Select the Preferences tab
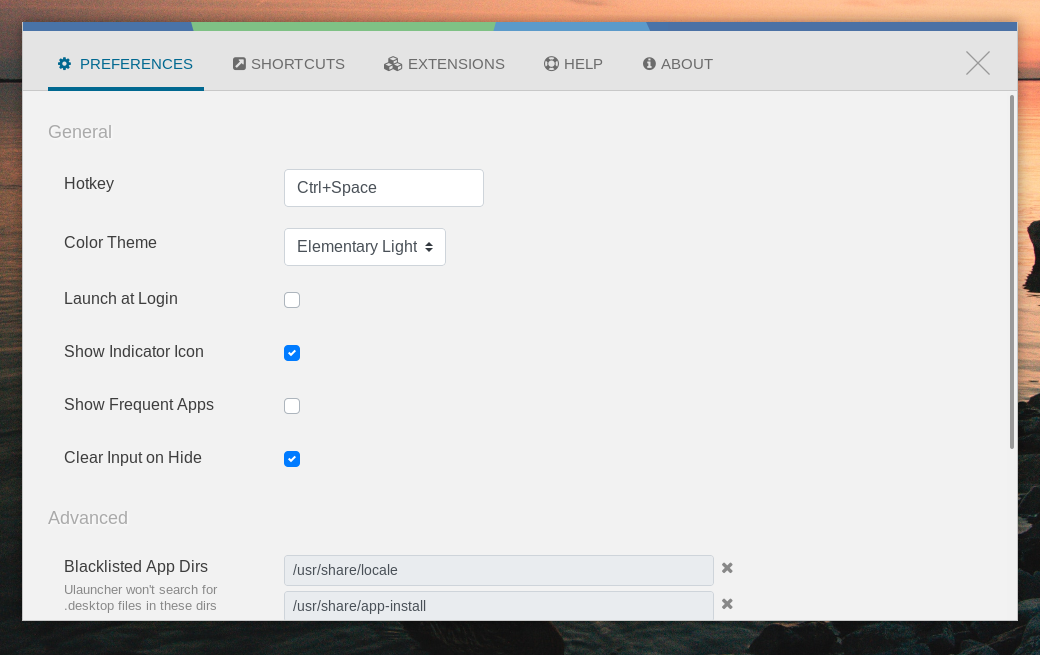The image size is (1040, 655). pyautogui.click(x=125, y=63)
